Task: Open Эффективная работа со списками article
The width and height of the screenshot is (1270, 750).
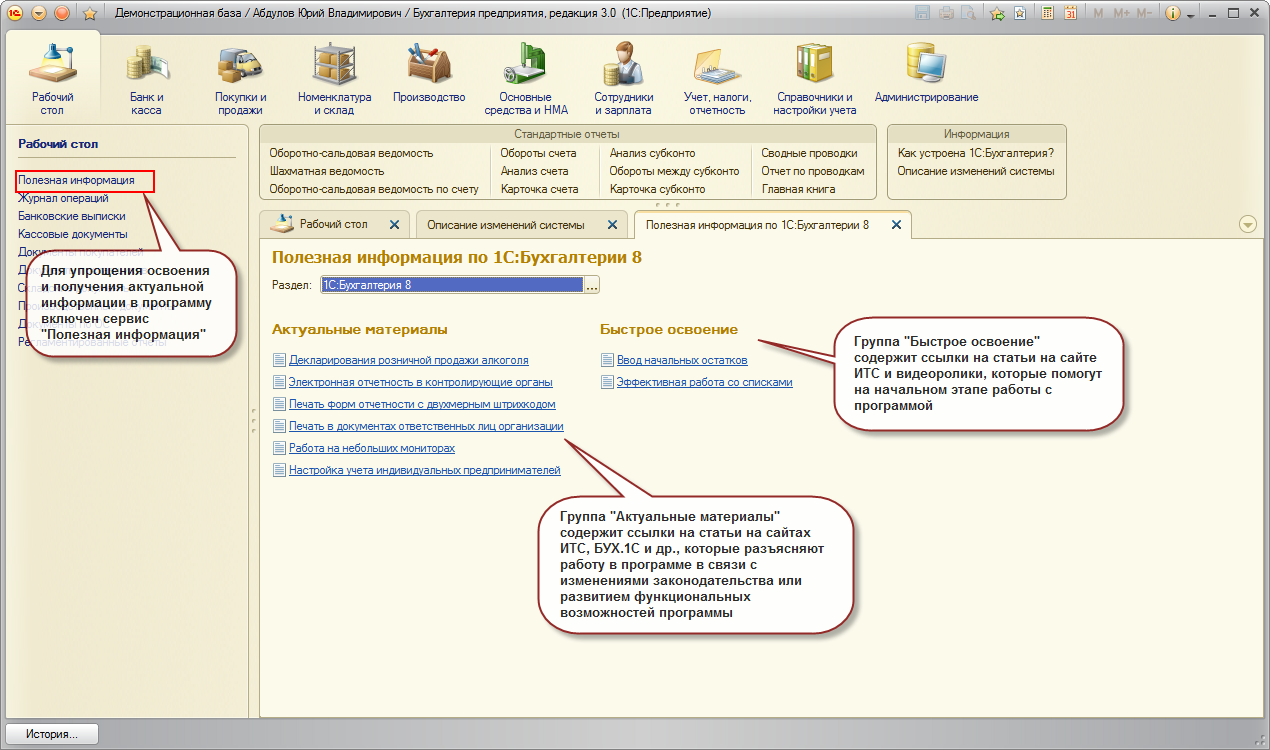Action: click(x=704, y=382)
